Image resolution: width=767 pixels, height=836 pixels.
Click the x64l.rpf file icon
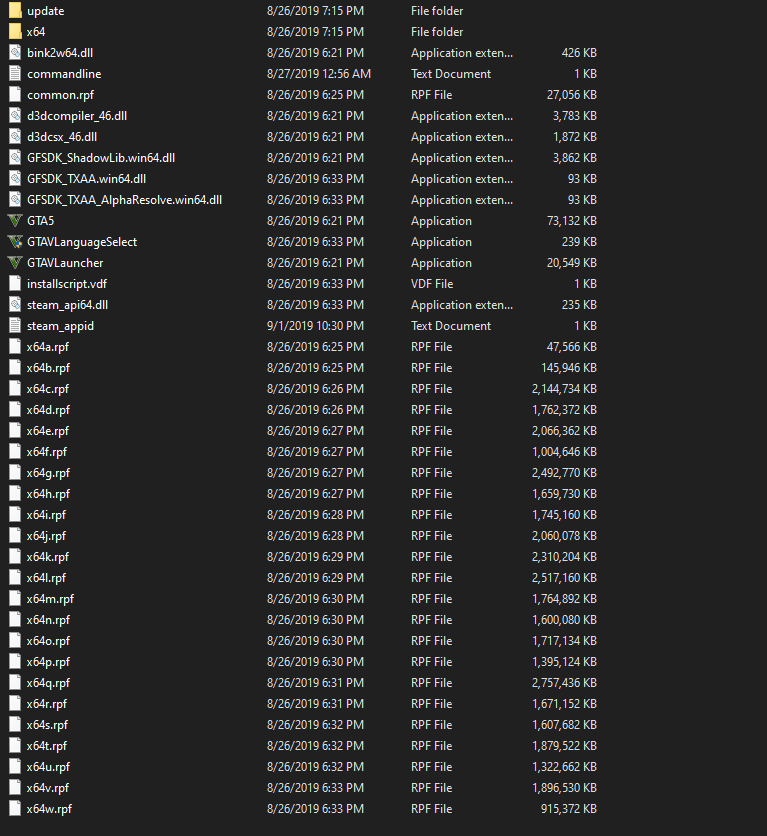point(15,578)
